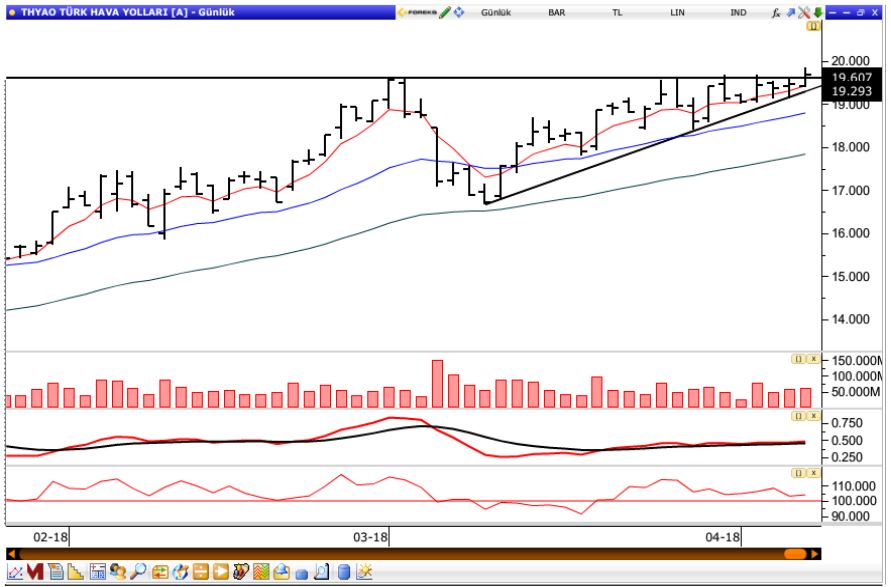Open the TL currency selector
The width and height of the screenshot is (891, 587).
click(618, 13)
